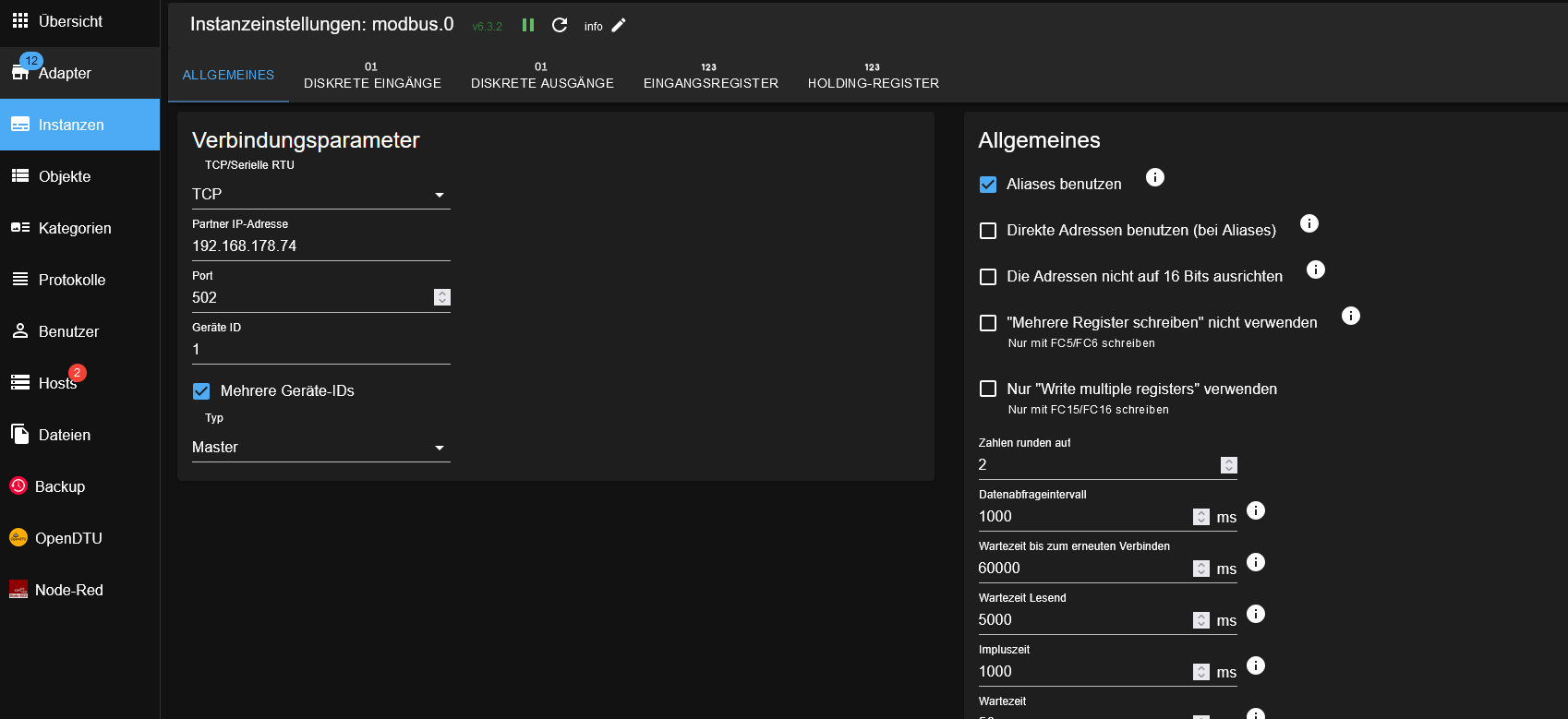Open the TCP/Serielle RTU dropdown

pos(321,194)
